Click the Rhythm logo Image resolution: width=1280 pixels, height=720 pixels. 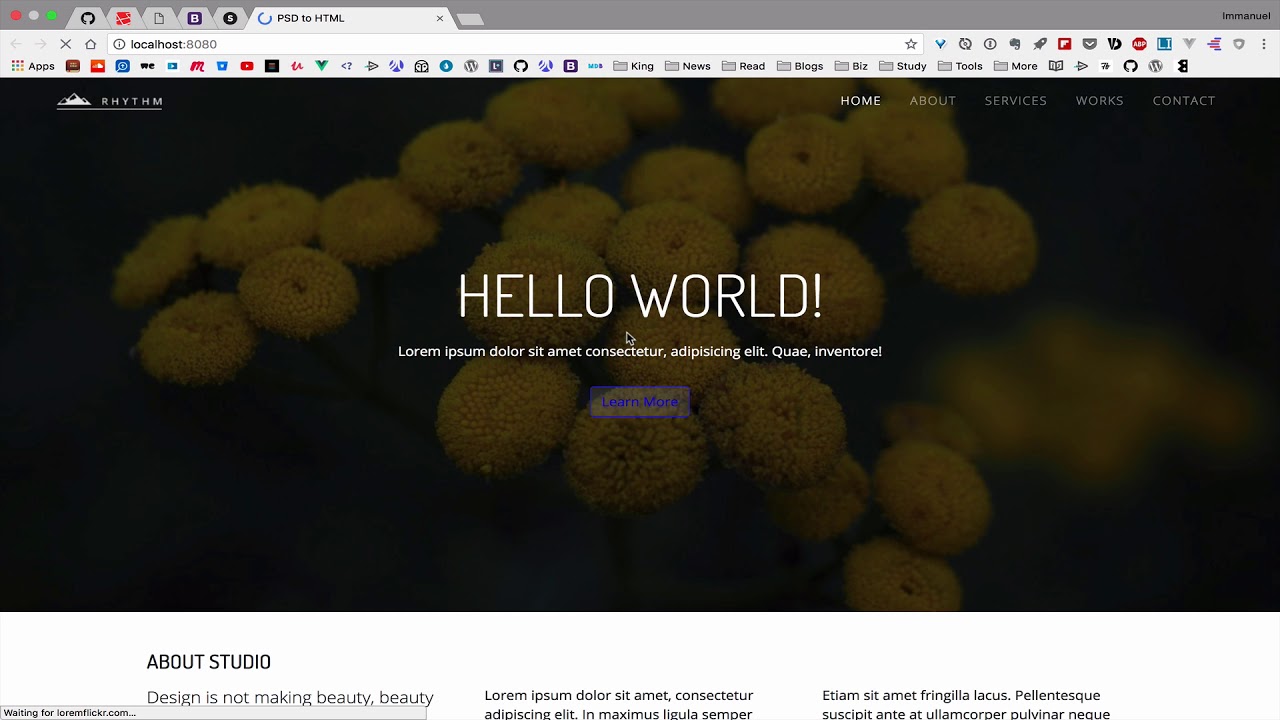[109, 100]
